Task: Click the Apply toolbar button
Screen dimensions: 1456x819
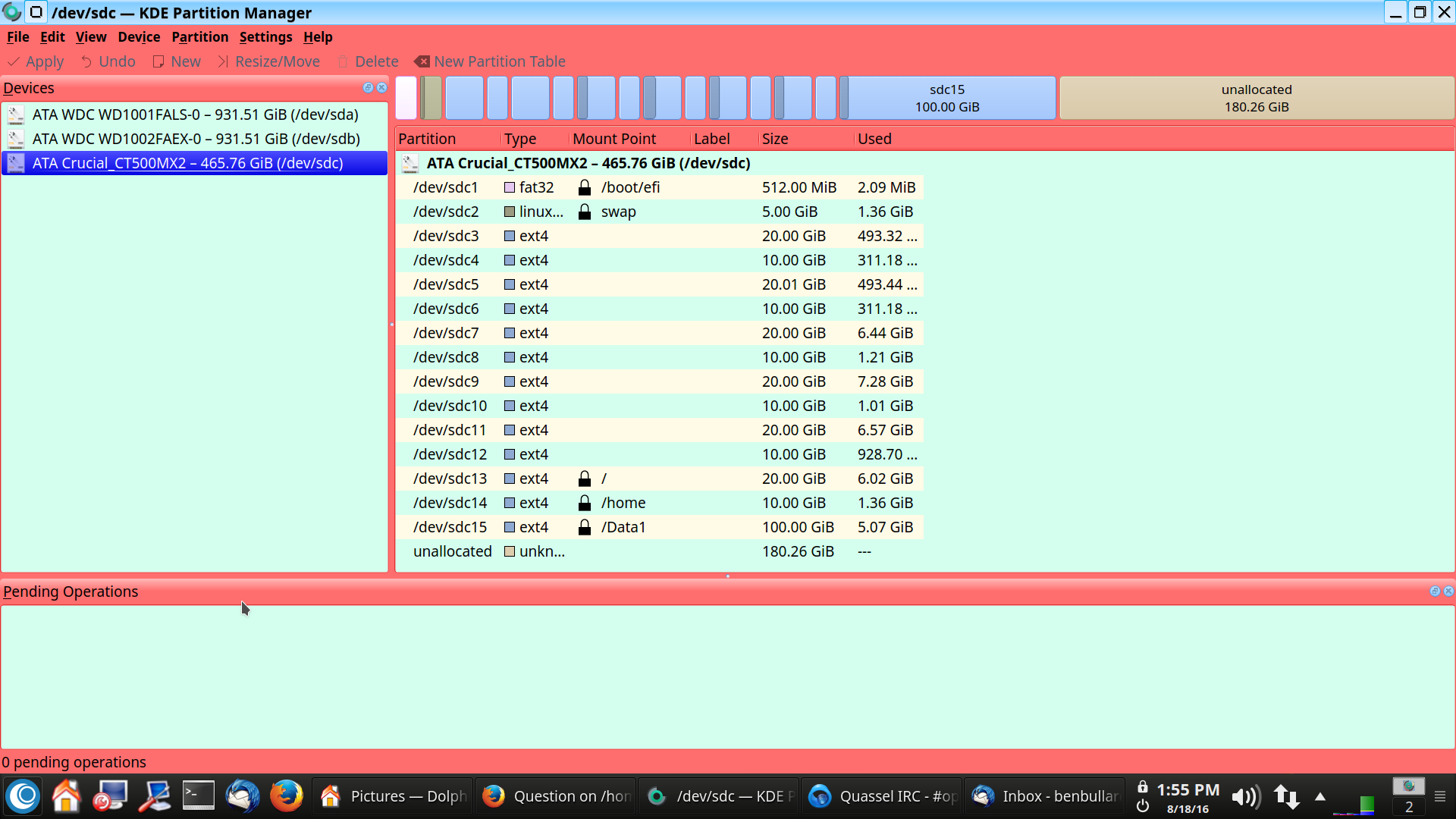Action: (36, 61)
